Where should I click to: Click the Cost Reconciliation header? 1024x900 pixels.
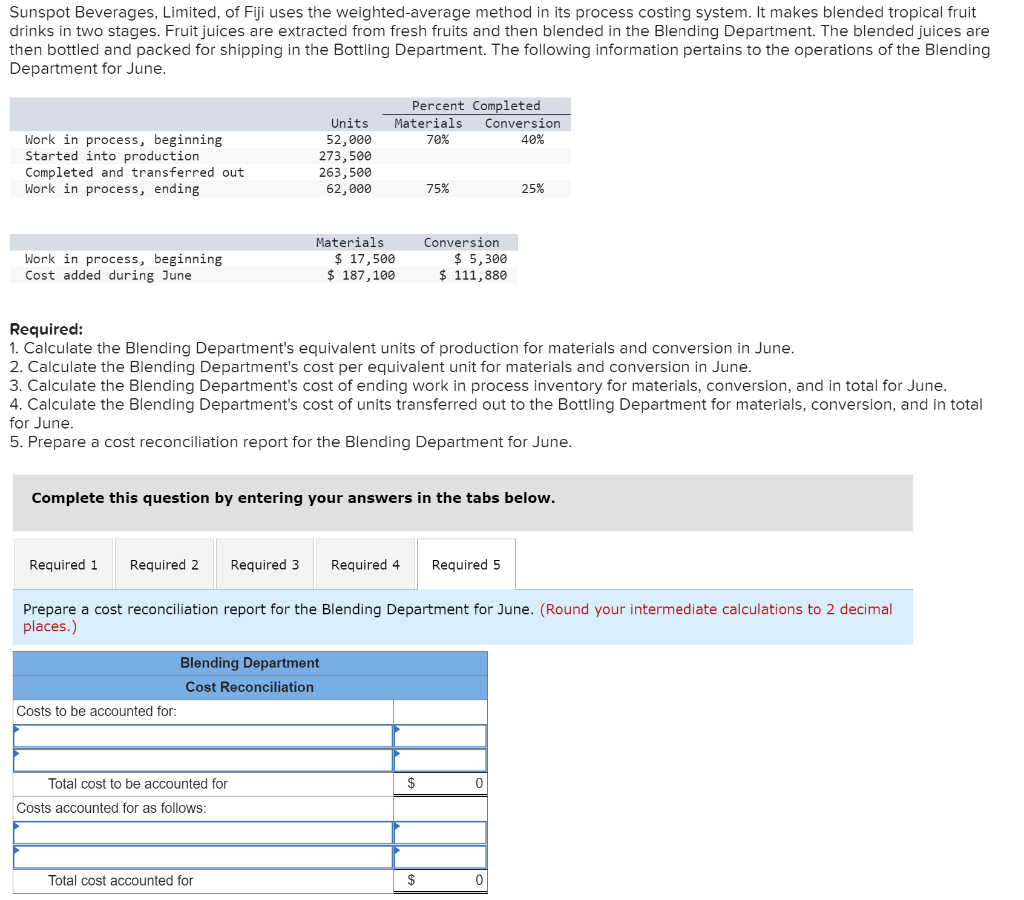pyautogui.click(x=250, y=687)
